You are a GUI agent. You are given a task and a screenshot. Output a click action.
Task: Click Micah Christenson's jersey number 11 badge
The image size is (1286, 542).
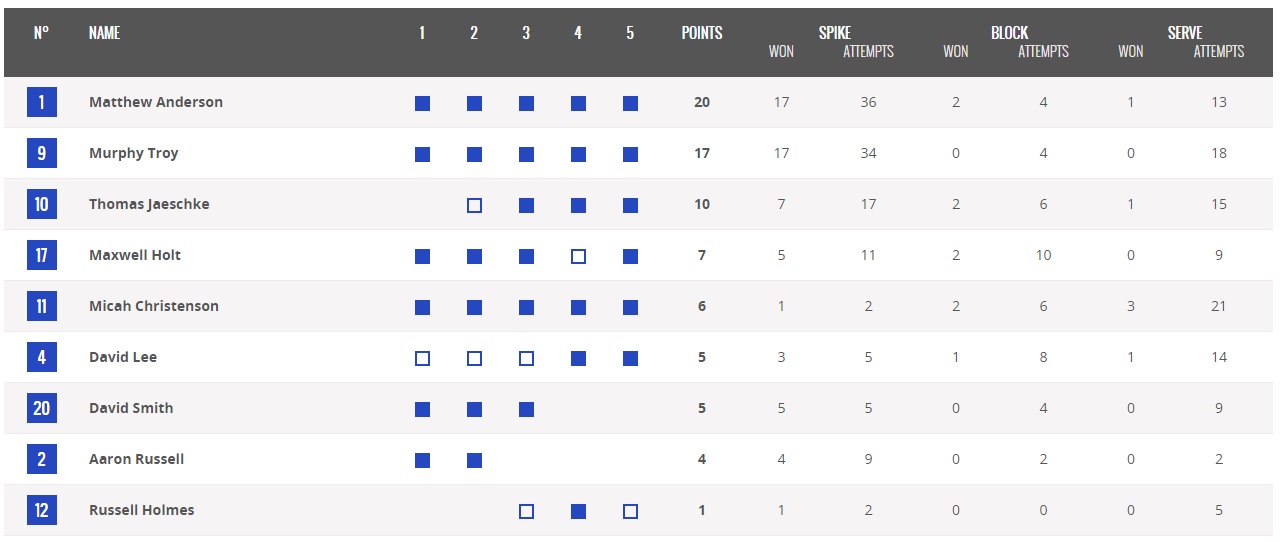(42, 306)
